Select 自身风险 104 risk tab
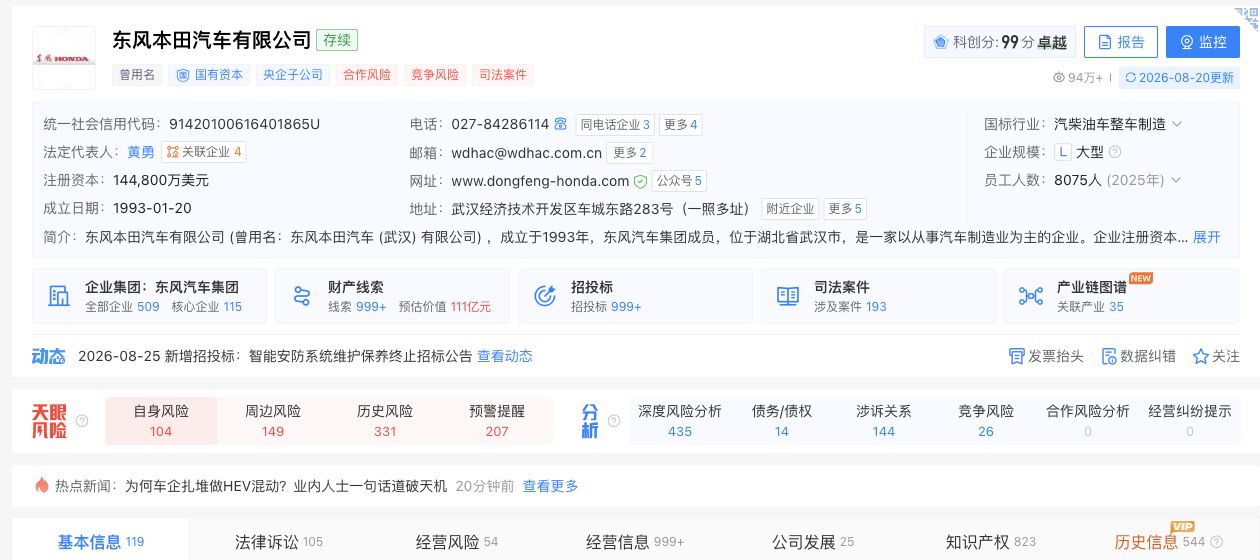 (161, 421)
